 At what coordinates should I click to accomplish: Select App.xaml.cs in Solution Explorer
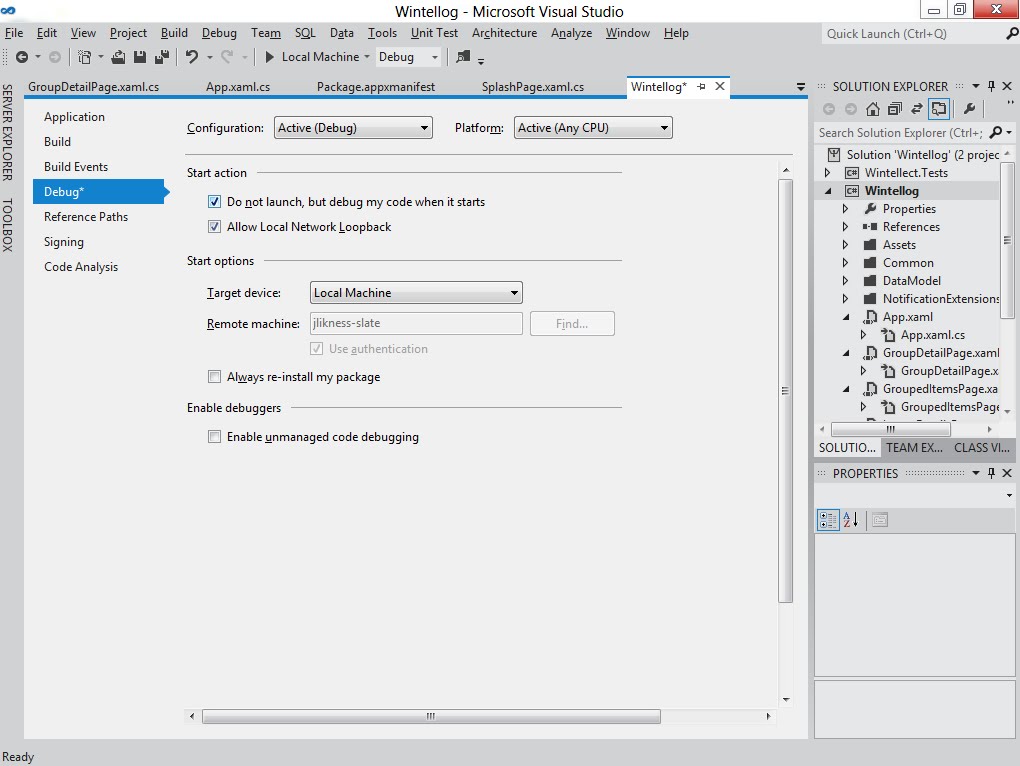point(932,335)
